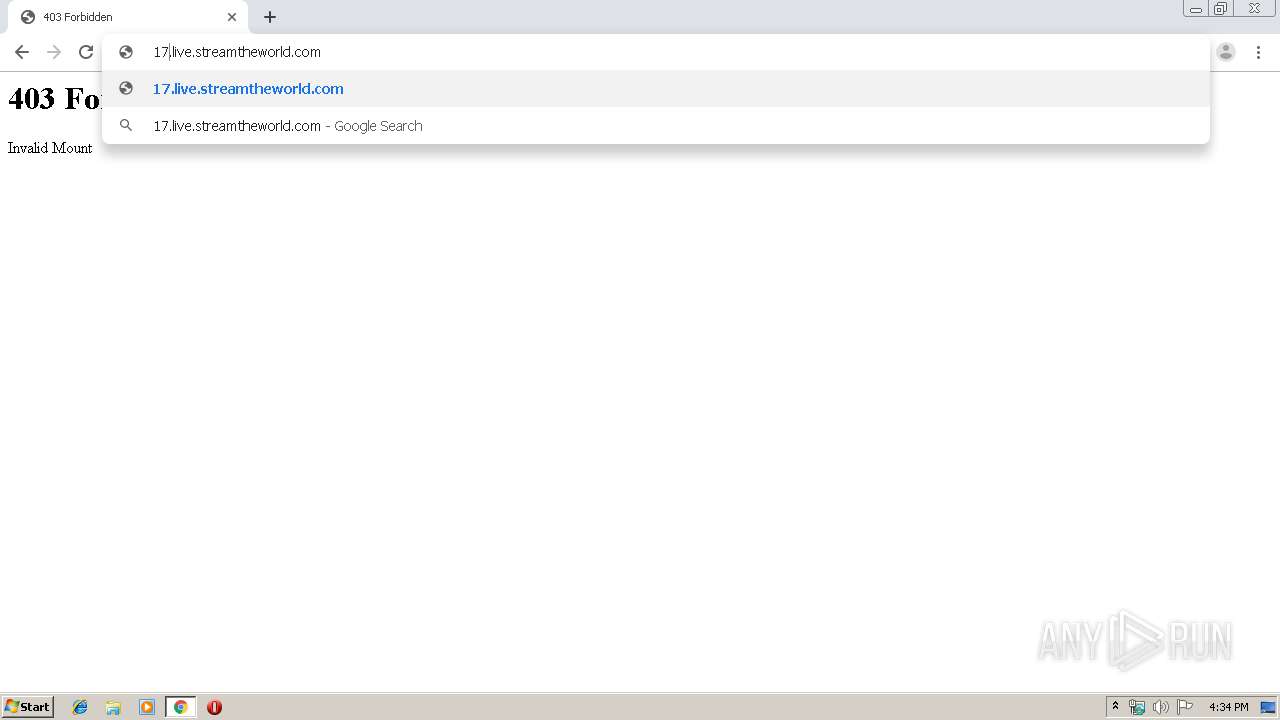Choose the Google Search suggestion for 17.live.streamtheworld.com
The height and width of the screenshot is (720, 1280).
656,126
